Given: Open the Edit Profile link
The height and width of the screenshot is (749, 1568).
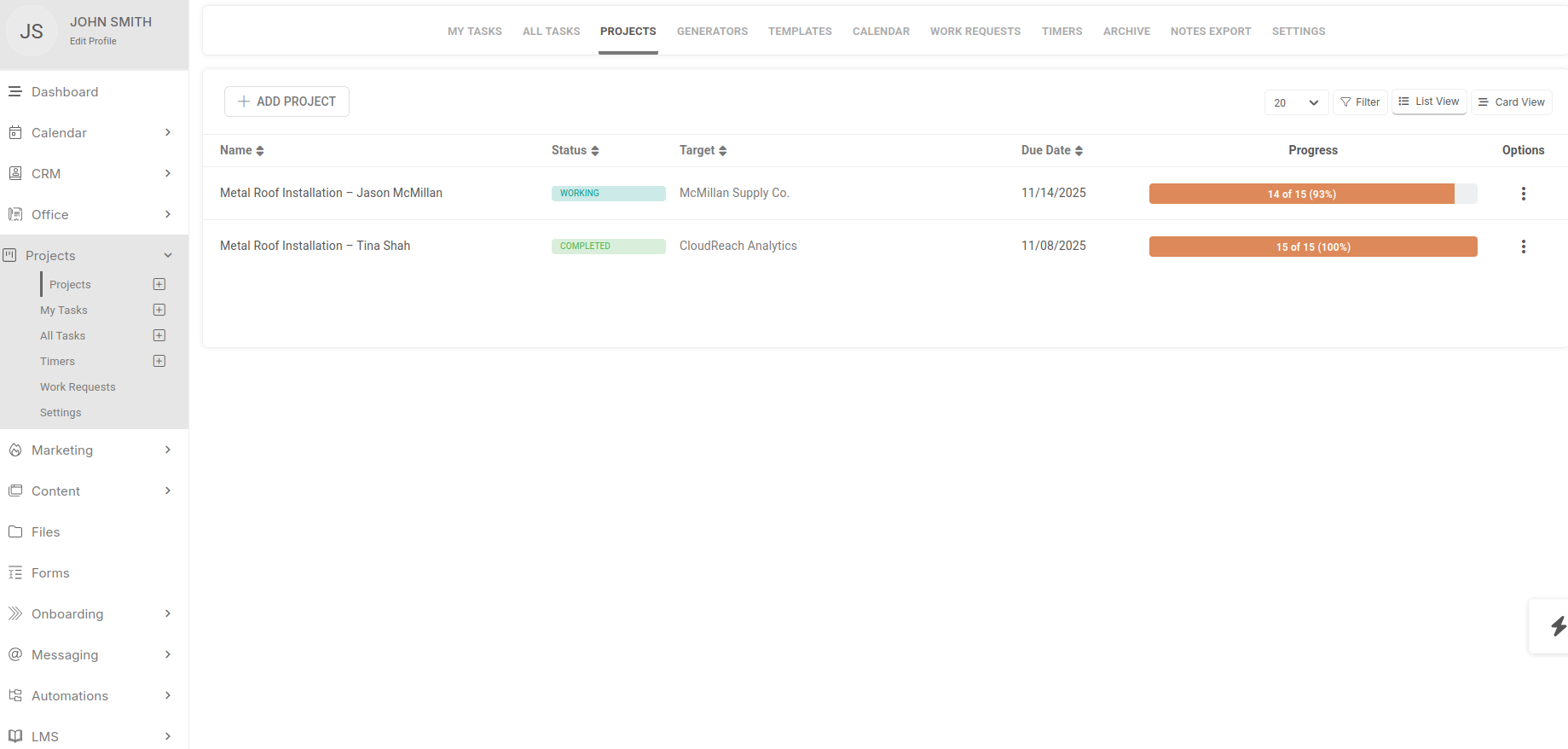Looking at the screenshot, I should 93,41.
